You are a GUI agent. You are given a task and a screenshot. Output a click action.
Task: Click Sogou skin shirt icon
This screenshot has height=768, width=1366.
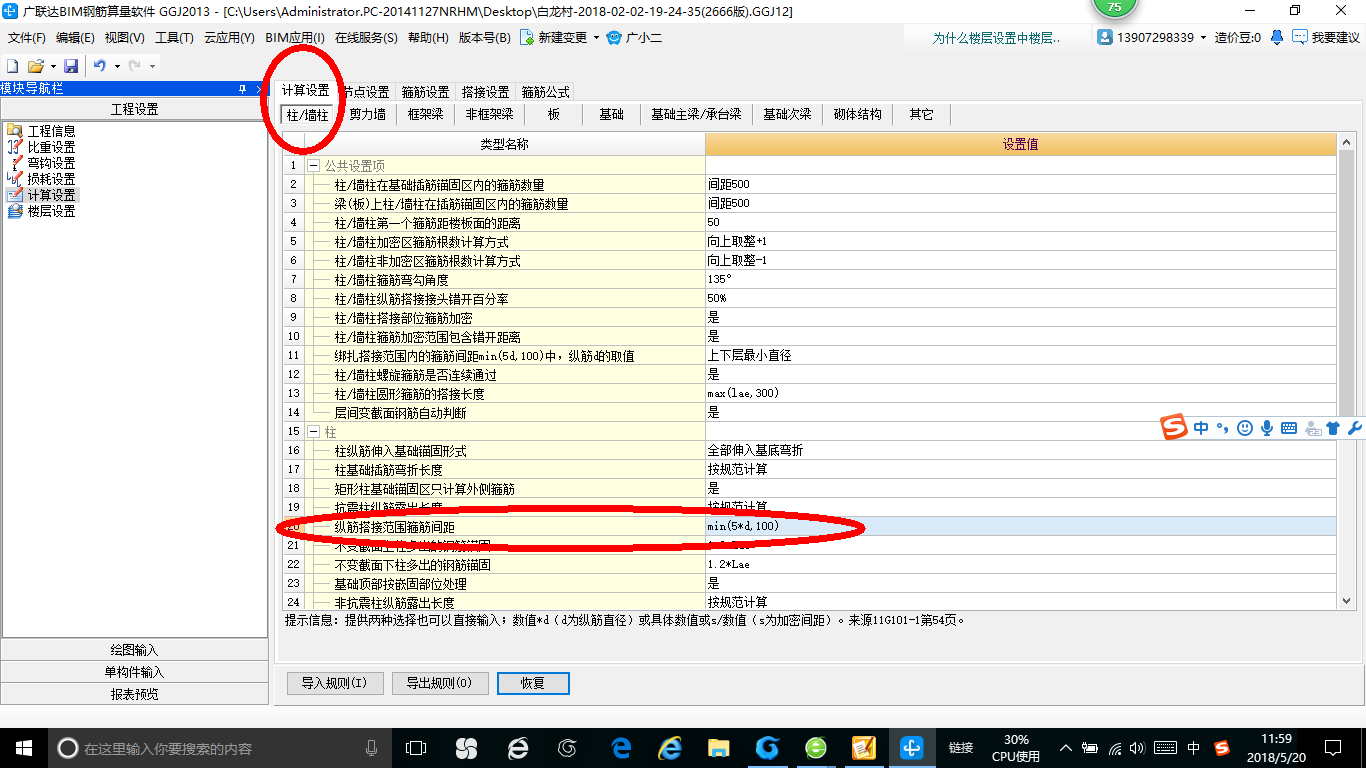coord(1333,428)
